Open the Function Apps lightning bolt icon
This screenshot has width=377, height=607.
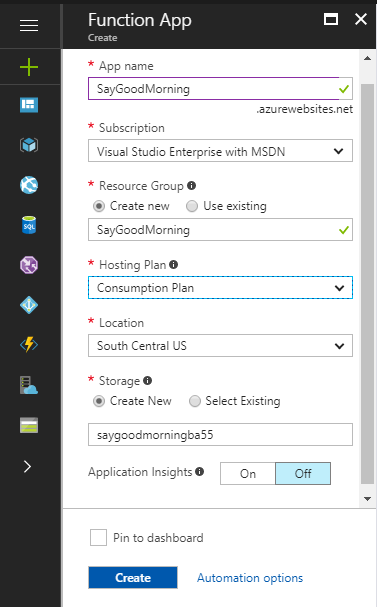(29, 345)
